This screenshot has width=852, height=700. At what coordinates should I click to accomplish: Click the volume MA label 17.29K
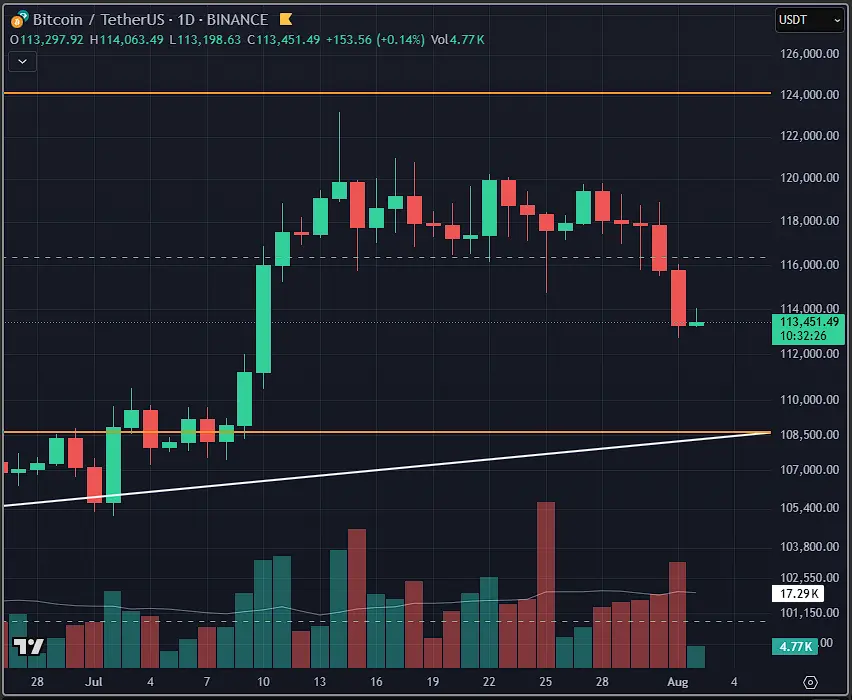click(x=798, y=593)
